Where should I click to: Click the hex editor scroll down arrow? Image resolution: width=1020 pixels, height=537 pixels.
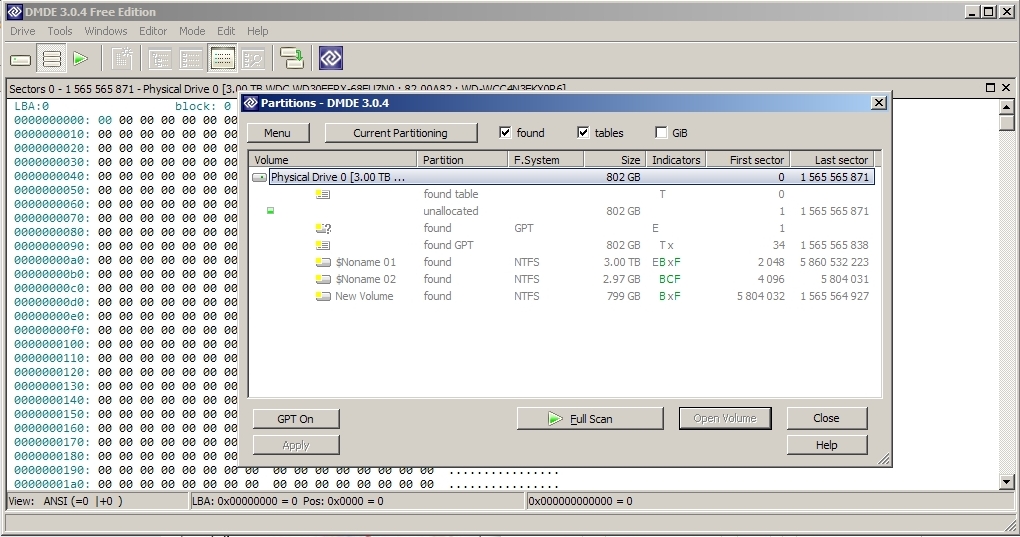coord(1006,482)
